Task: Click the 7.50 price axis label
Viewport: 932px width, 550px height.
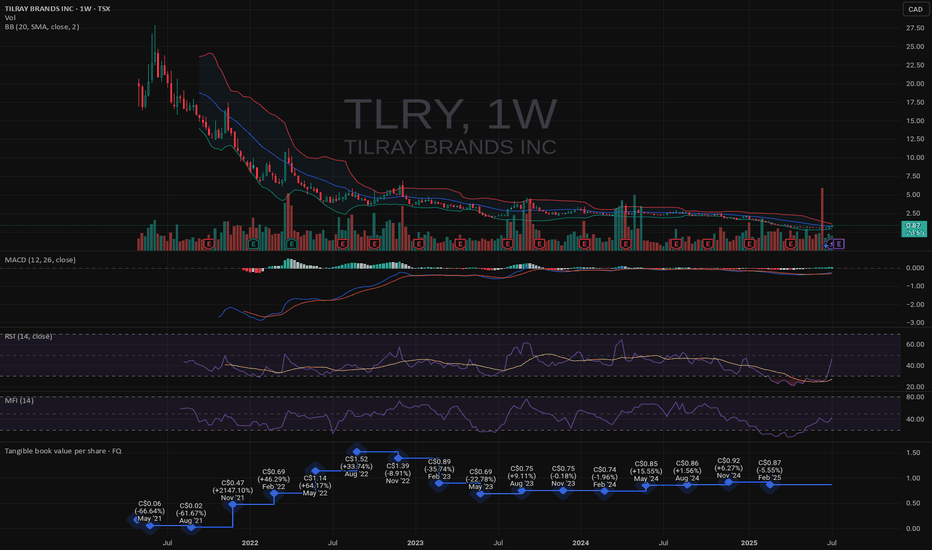Action: 915,176
